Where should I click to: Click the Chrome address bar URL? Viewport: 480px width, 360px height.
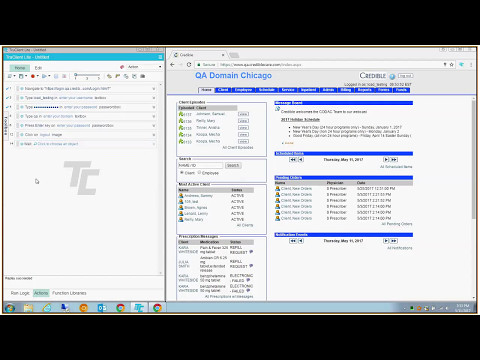point(260,65)
